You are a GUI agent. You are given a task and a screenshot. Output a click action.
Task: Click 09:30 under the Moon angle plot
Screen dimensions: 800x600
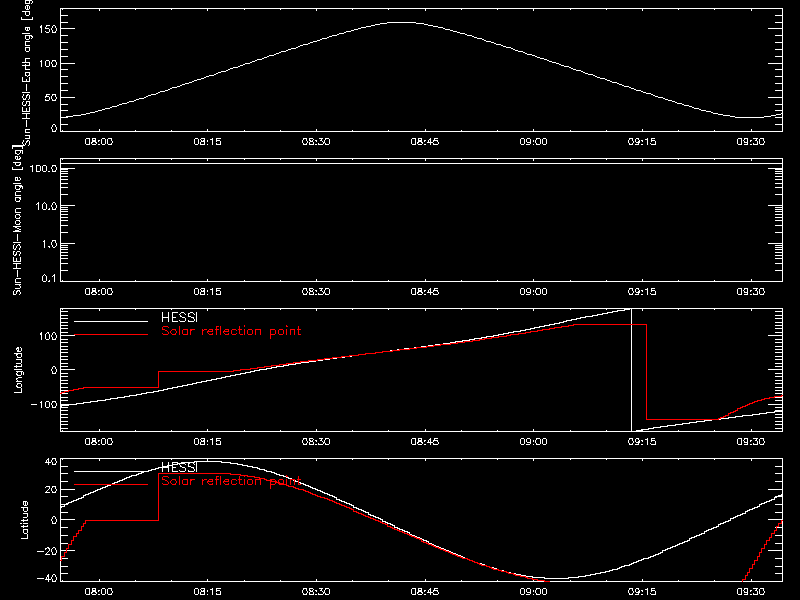coord(751,292)
